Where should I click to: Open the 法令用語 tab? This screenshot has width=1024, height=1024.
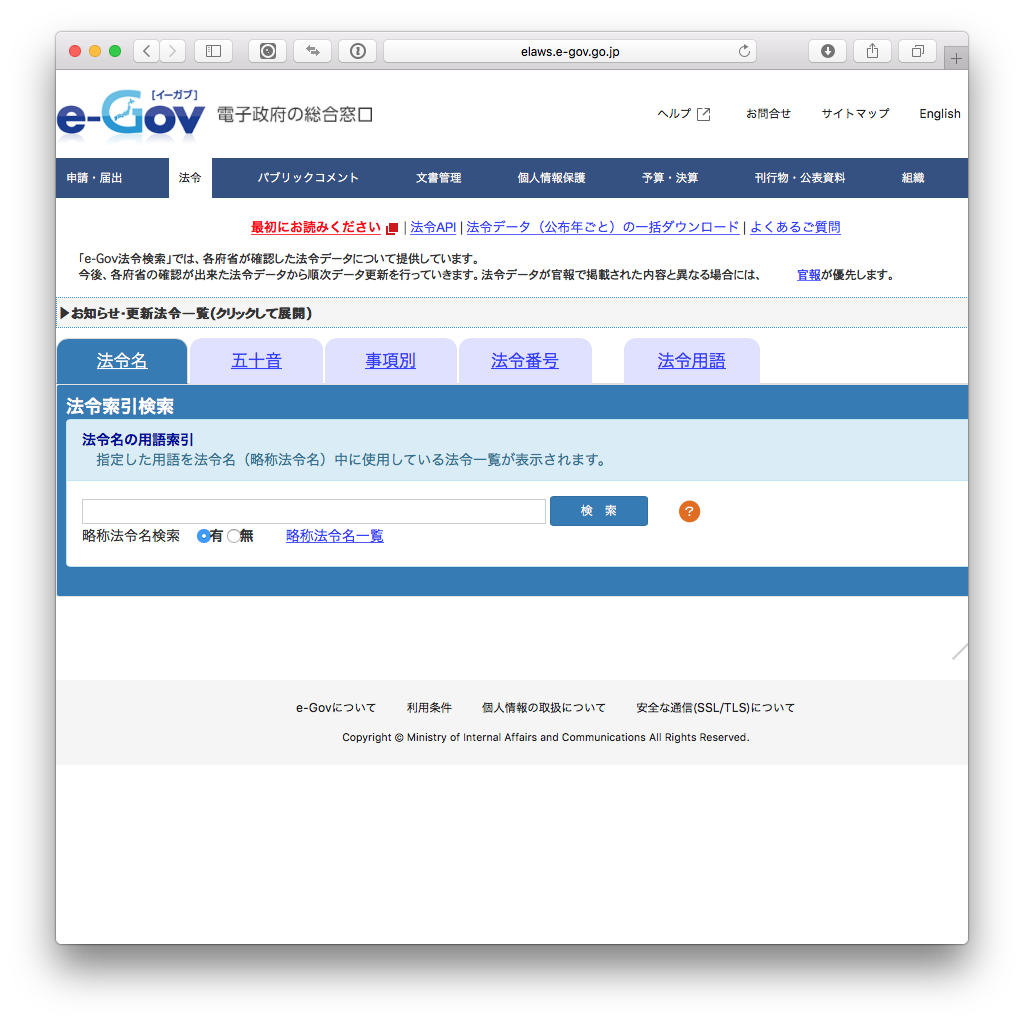click(691, 361)
